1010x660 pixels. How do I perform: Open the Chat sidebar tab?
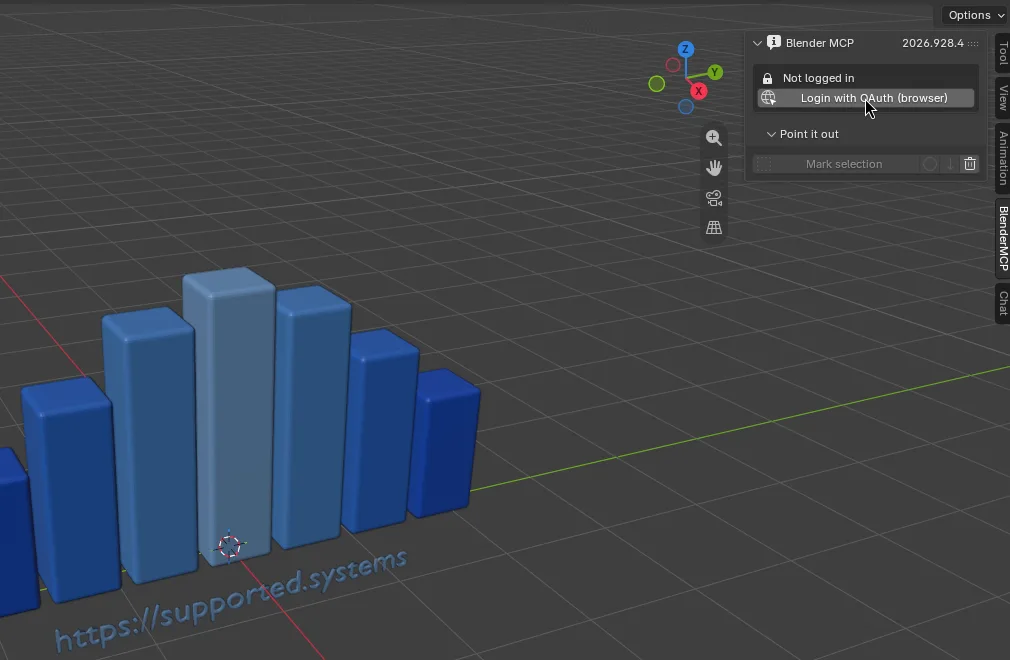tap(1002, 303)
